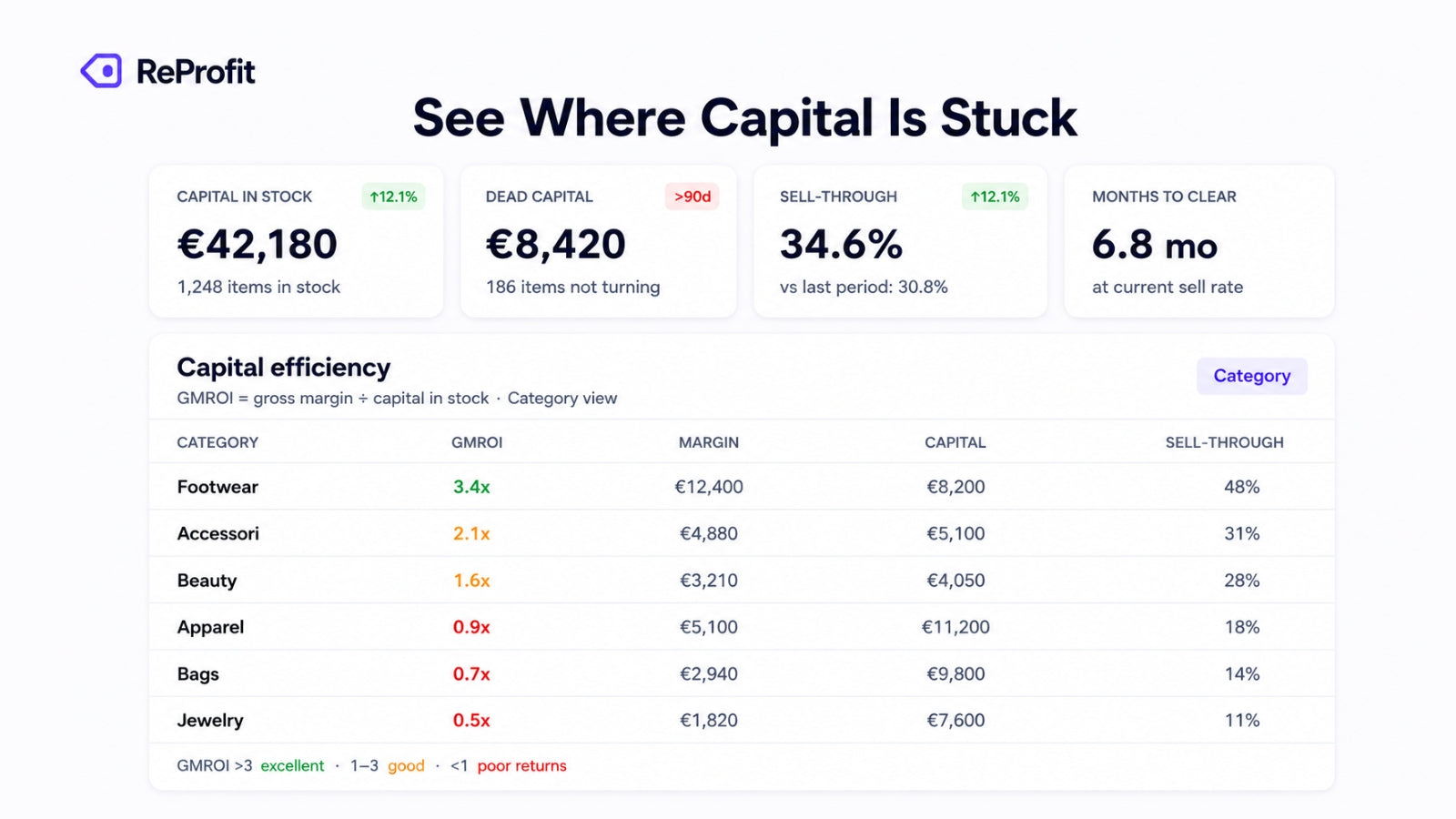This screenshot has height=819, width=1456.
Task: Select the Jewelry category row
Action: coord(742,720)
